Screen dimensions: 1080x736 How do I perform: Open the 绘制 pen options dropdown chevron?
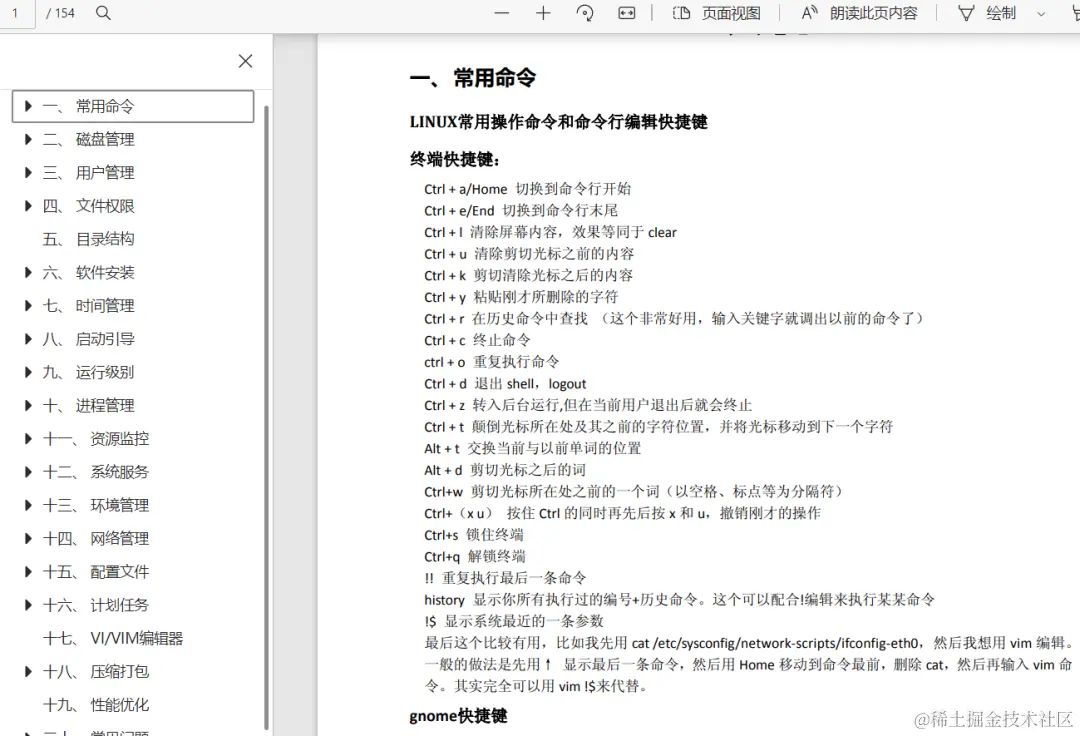coord(1040,14)
